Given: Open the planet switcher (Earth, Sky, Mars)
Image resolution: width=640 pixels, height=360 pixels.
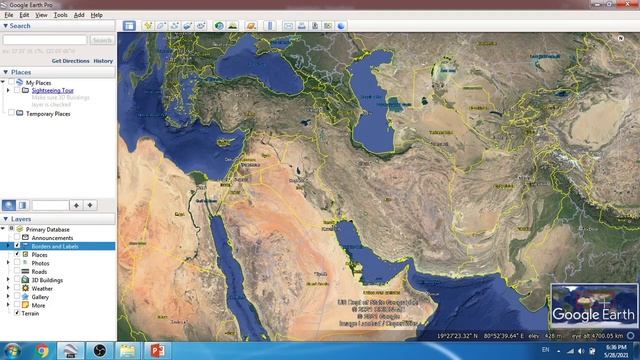Looking at the screenshot, I should pos(251,26).
